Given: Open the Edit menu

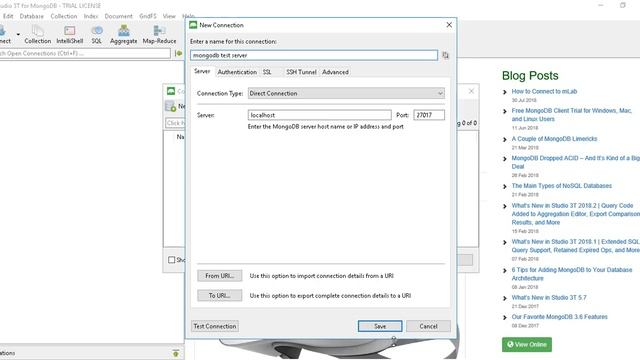Looking at the screenshot, I should tap(8, 16).
